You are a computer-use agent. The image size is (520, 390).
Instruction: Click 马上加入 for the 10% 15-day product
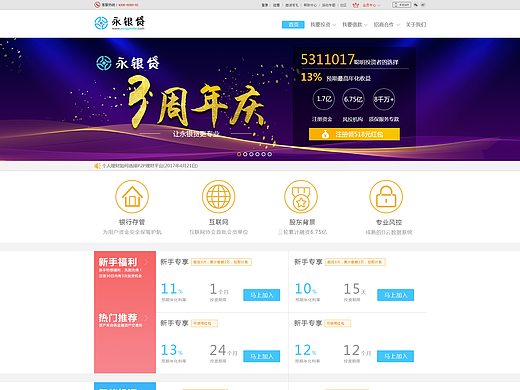coord(396,295)
